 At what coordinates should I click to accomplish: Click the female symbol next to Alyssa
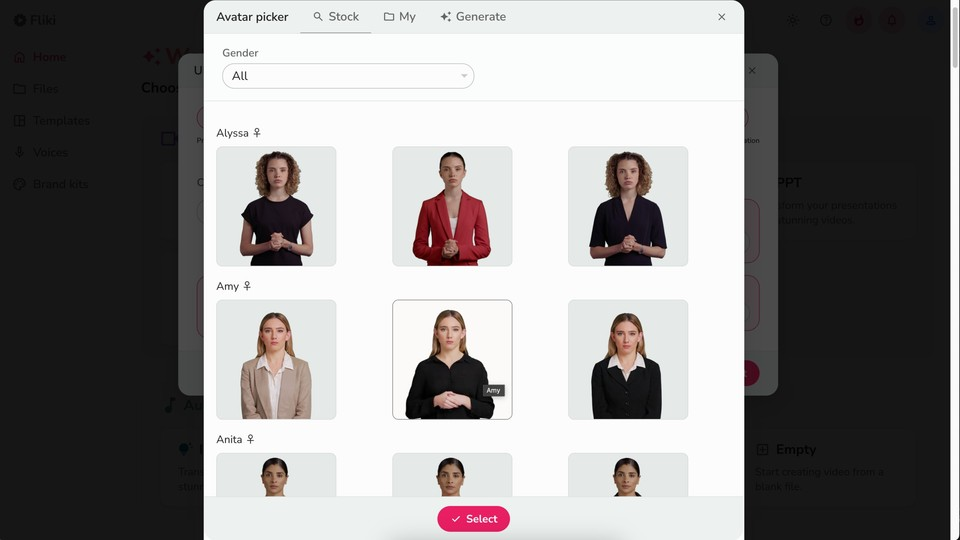[x=257, y=132]
